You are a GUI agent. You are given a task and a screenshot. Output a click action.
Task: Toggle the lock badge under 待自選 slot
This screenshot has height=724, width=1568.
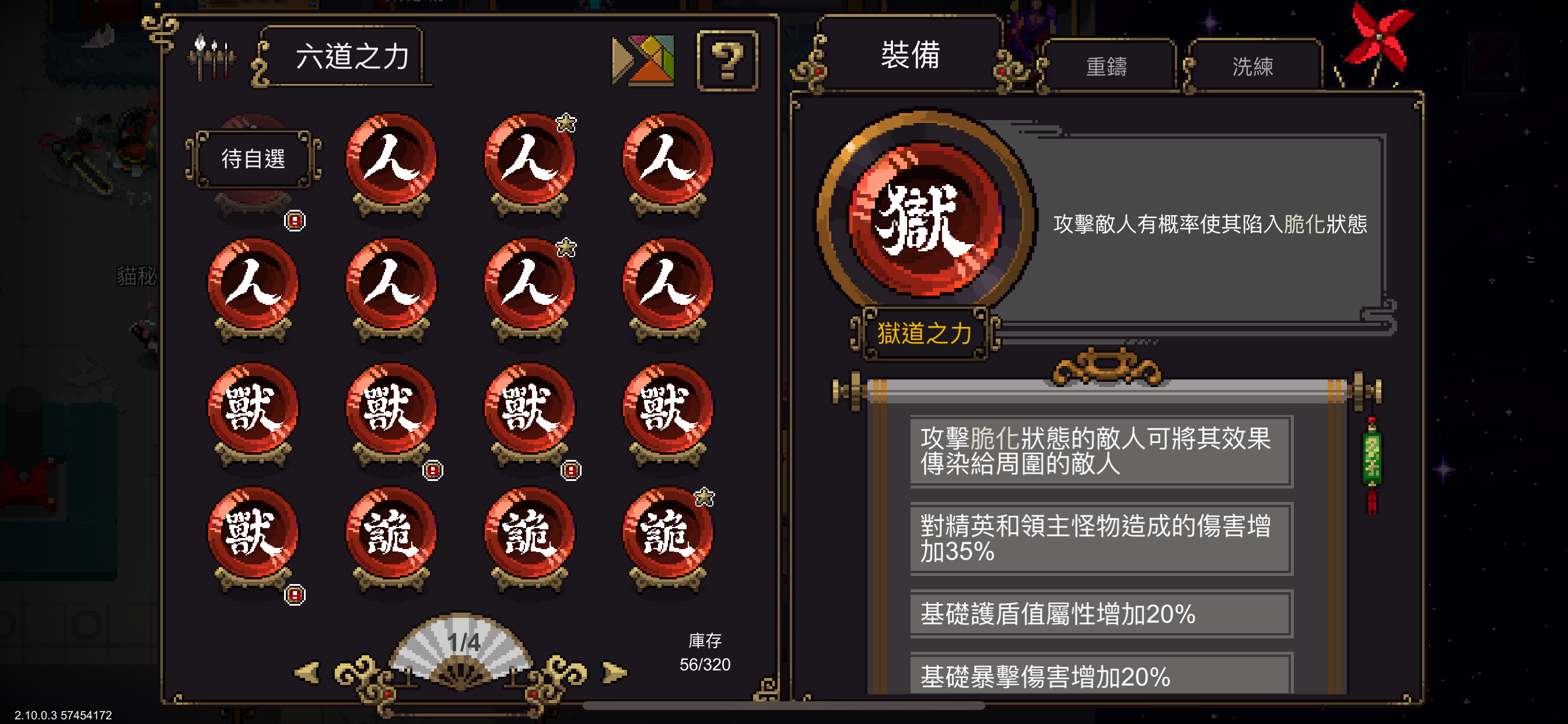pyautogui.click(x=295, y=220)
